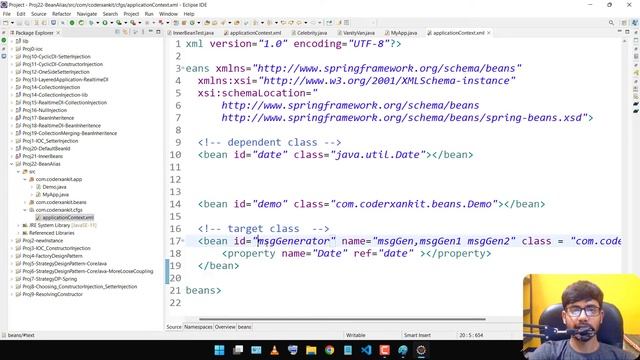Expand the com.coderxankit.beans package
Screen dimensions: 640x360
point(25,202)
